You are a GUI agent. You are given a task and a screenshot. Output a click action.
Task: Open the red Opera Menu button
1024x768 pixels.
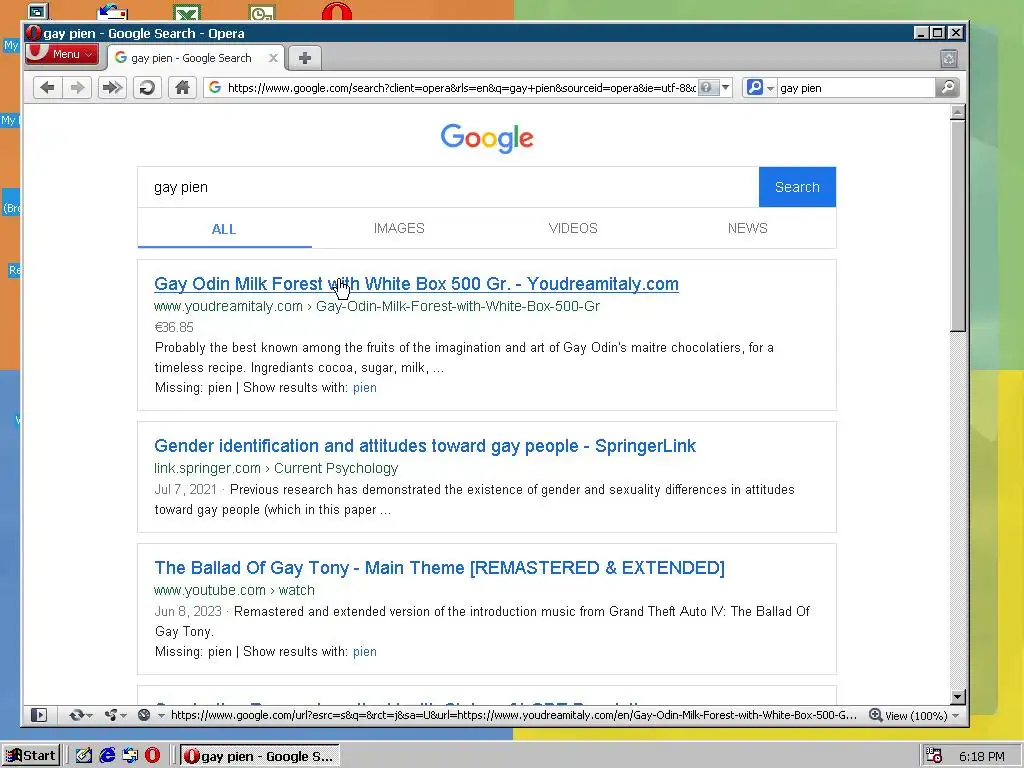(62, 54)
